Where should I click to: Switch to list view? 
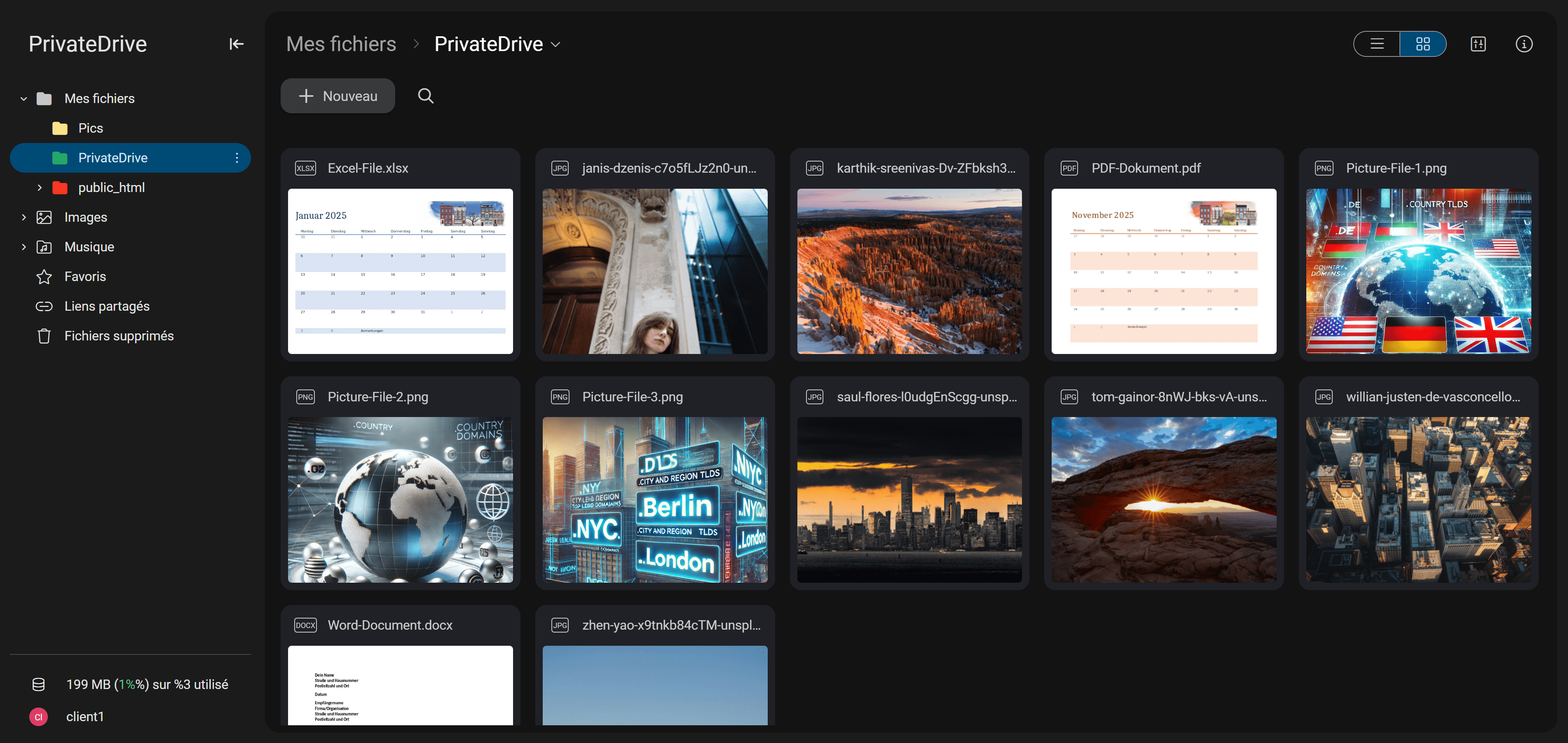[1377, 44]
